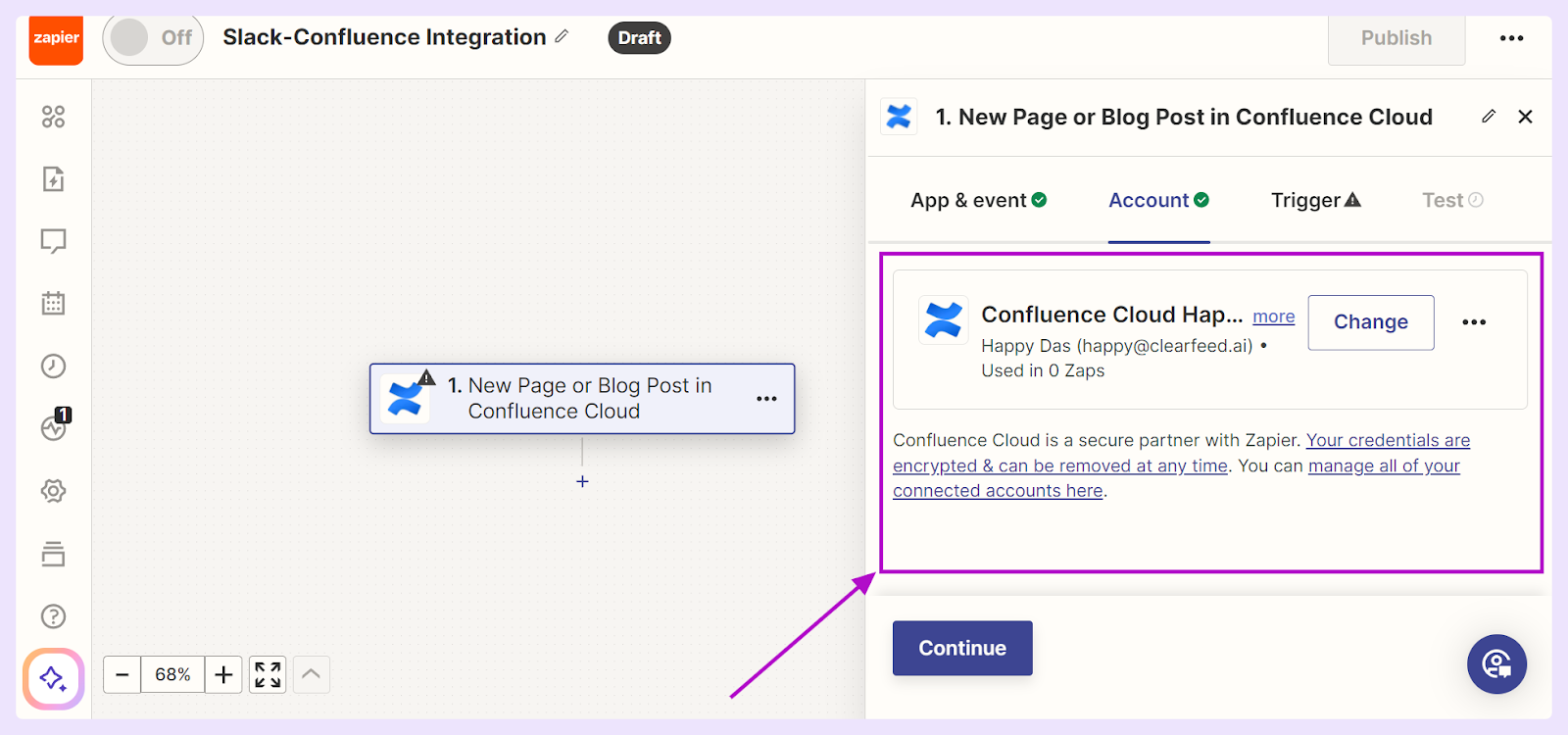Add a step with the plus below the trigger
The image size is (1568, 735).
click(x=582, y=481)
